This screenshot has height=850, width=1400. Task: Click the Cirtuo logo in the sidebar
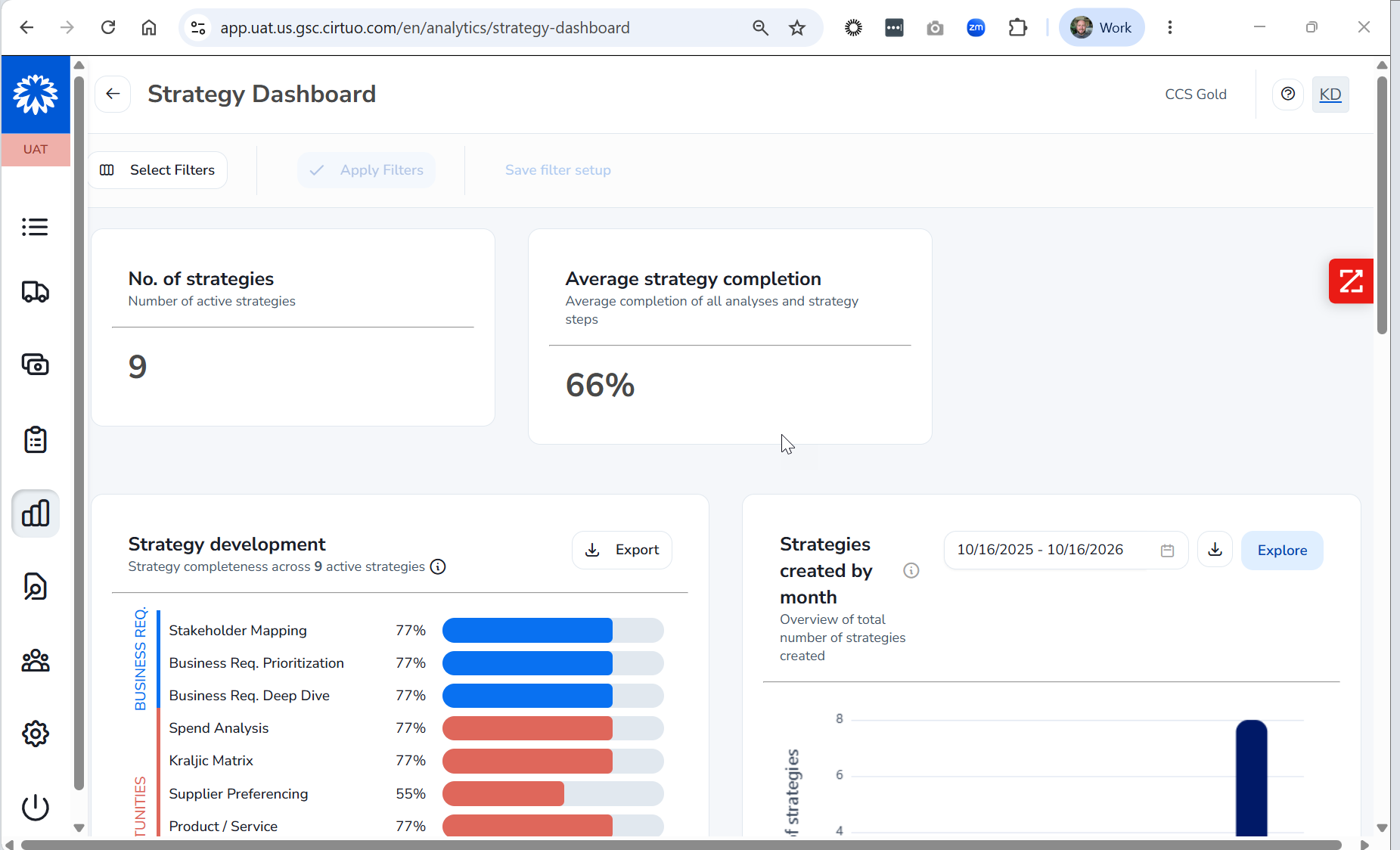pos(36,95)
